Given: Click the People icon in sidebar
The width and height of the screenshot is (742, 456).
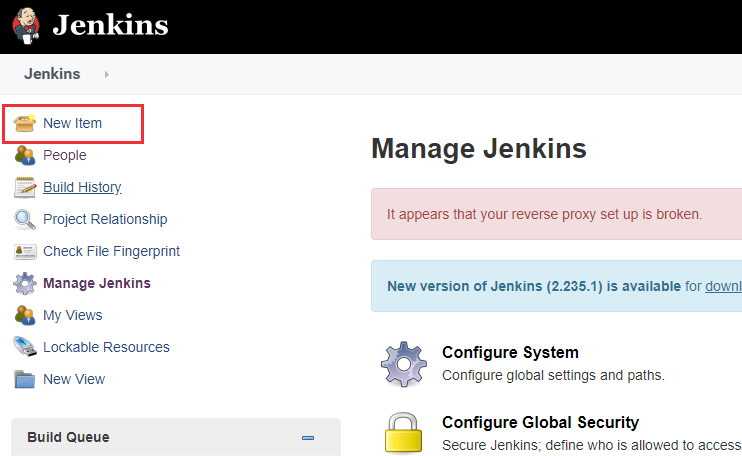Looking at the screenshot, I should tap(25, 155).
